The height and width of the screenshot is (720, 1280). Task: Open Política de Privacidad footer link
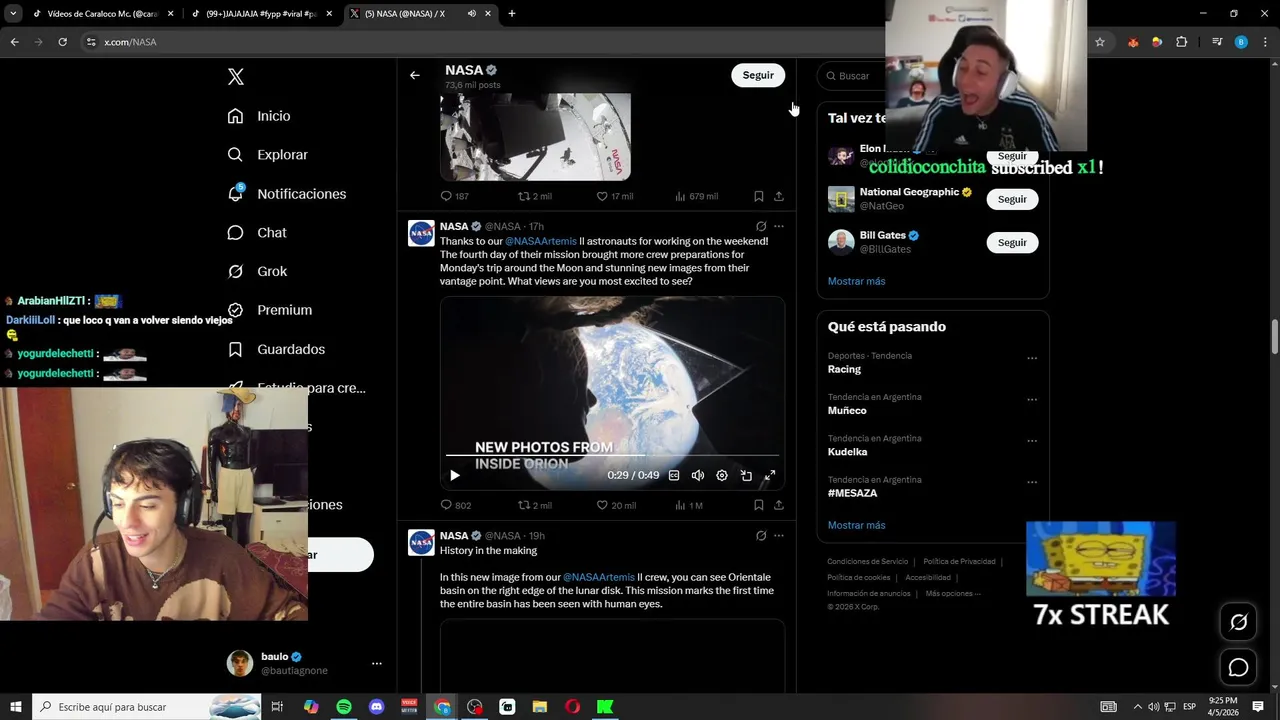pyautogui.click(x=959, y=562)
